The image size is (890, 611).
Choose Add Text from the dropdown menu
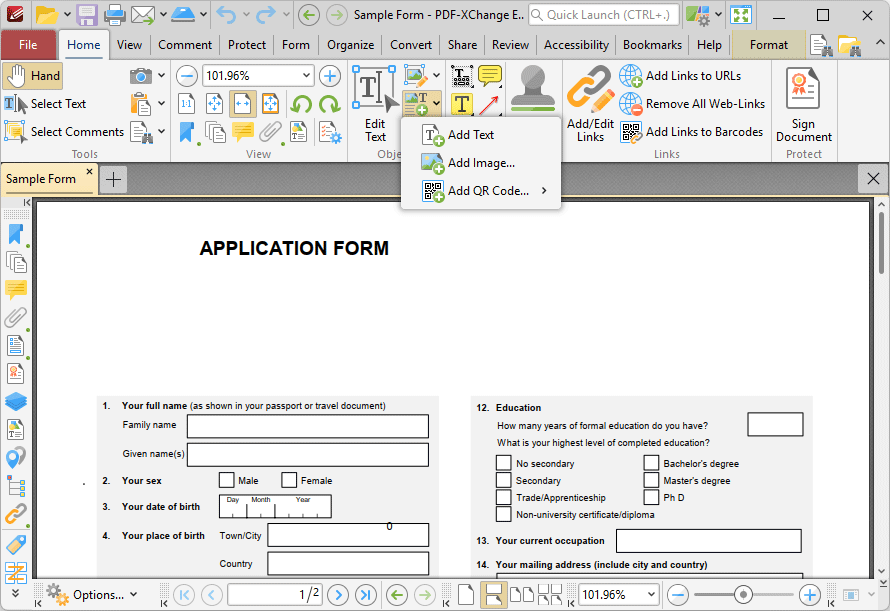pyautogui.click(x=481, y=135)
